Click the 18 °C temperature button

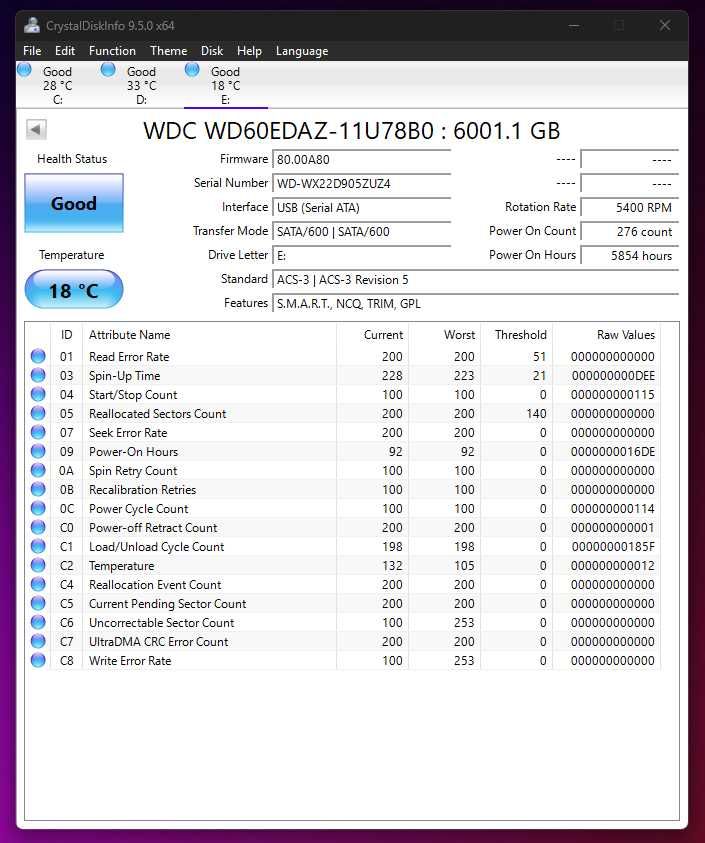74,290
